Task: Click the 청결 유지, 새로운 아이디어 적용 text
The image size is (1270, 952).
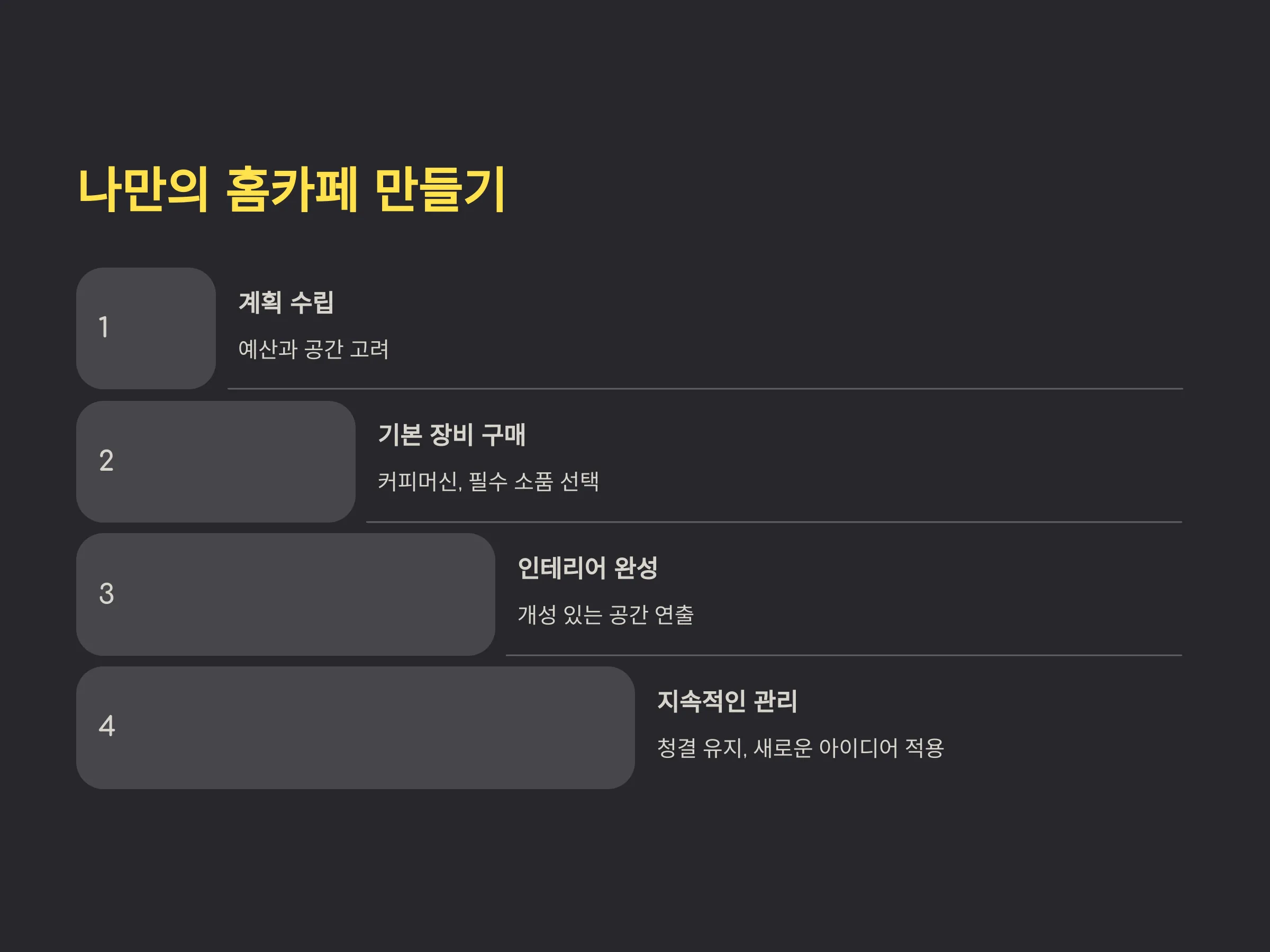Action: (800, 748)
